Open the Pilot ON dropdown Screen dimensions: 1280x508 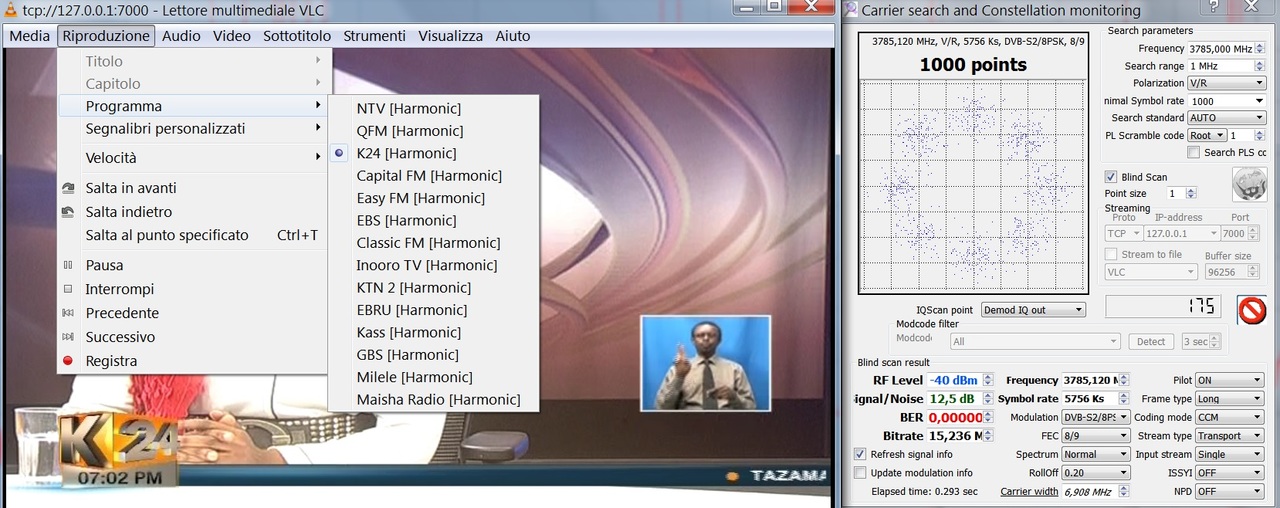click(x=1229, y=380)
